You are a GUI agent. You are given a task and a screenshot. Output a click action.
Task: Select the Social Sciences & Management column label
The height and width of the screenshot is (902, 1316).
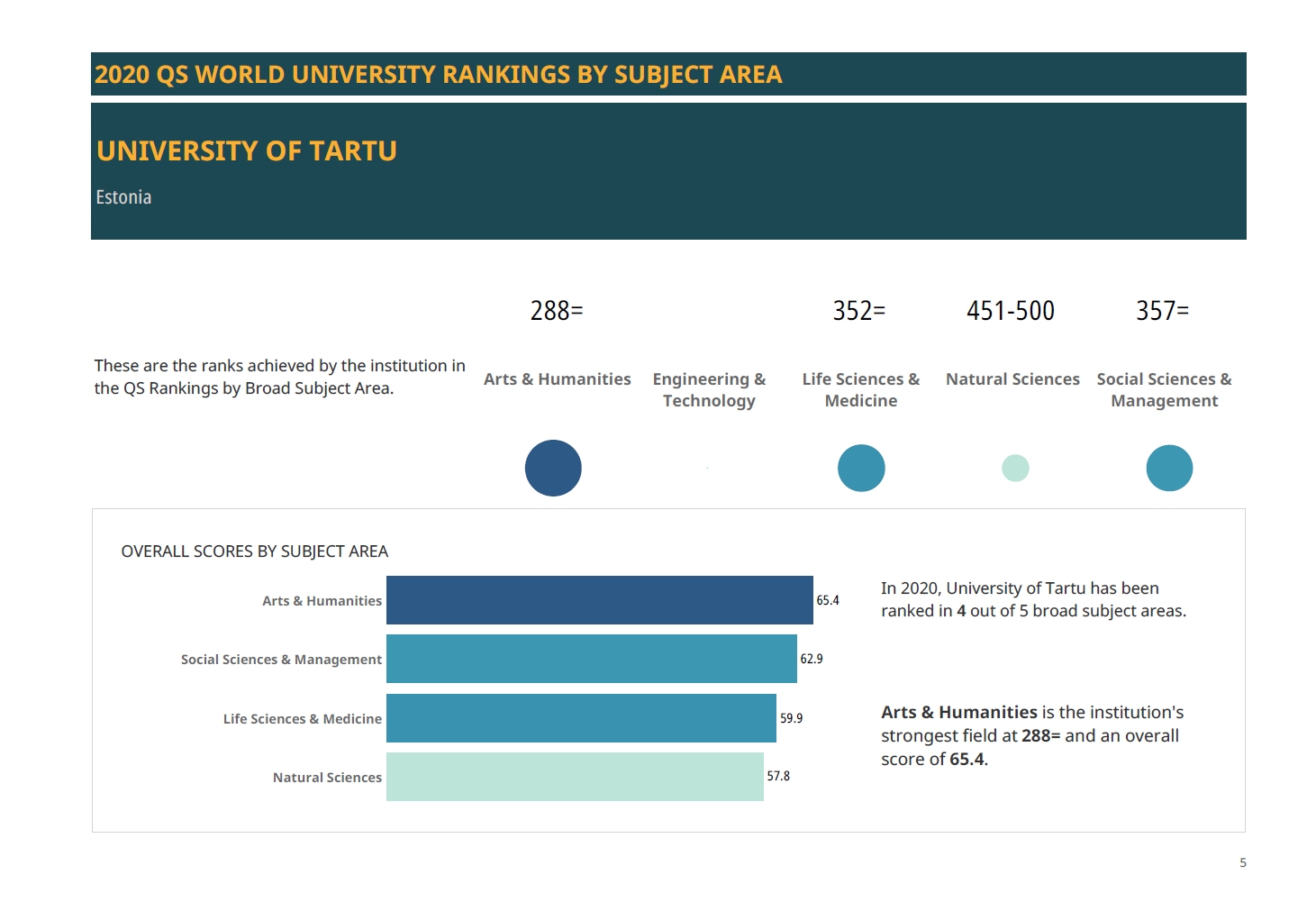coord(1165,390)
